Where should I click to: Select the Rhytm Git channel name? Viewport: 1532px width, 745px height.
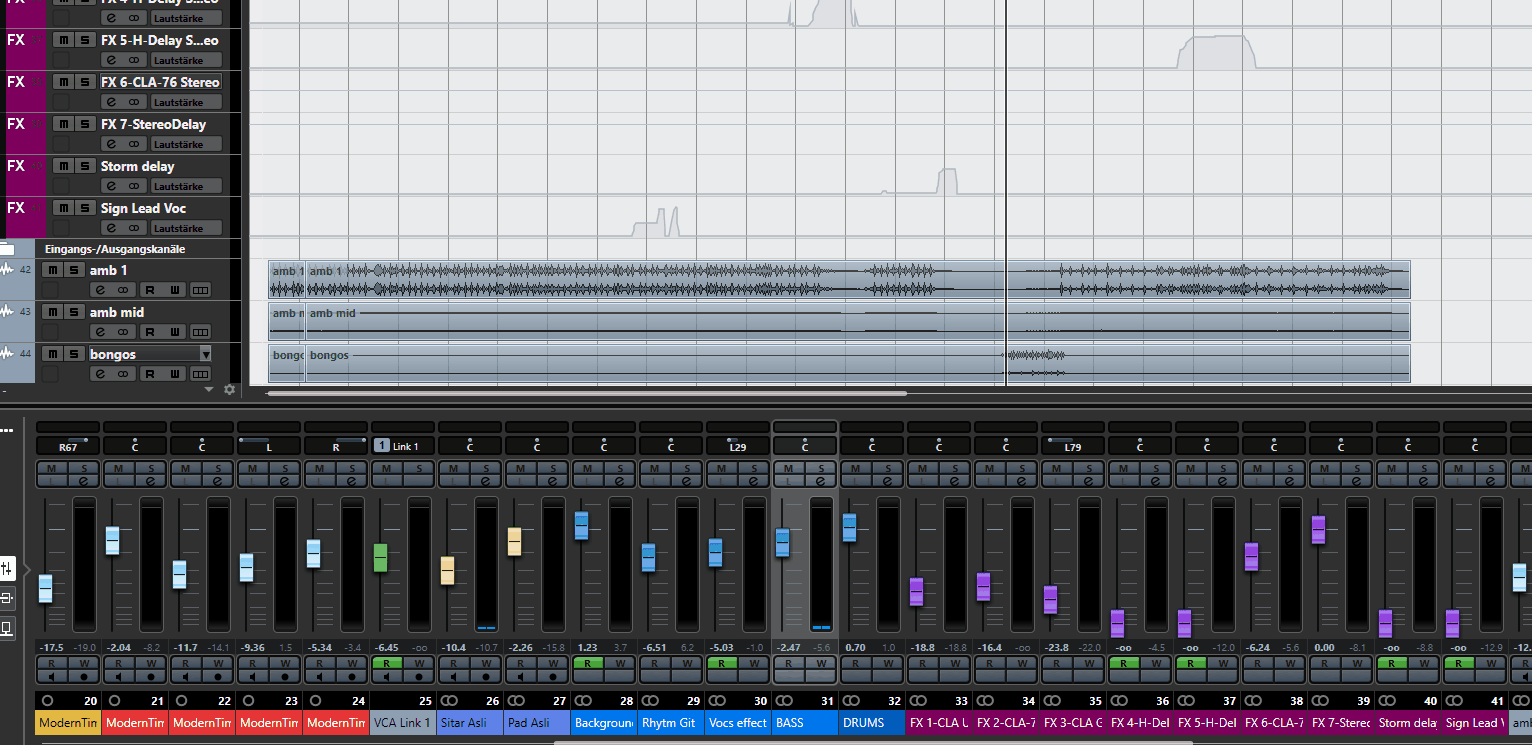pos(670,723)
